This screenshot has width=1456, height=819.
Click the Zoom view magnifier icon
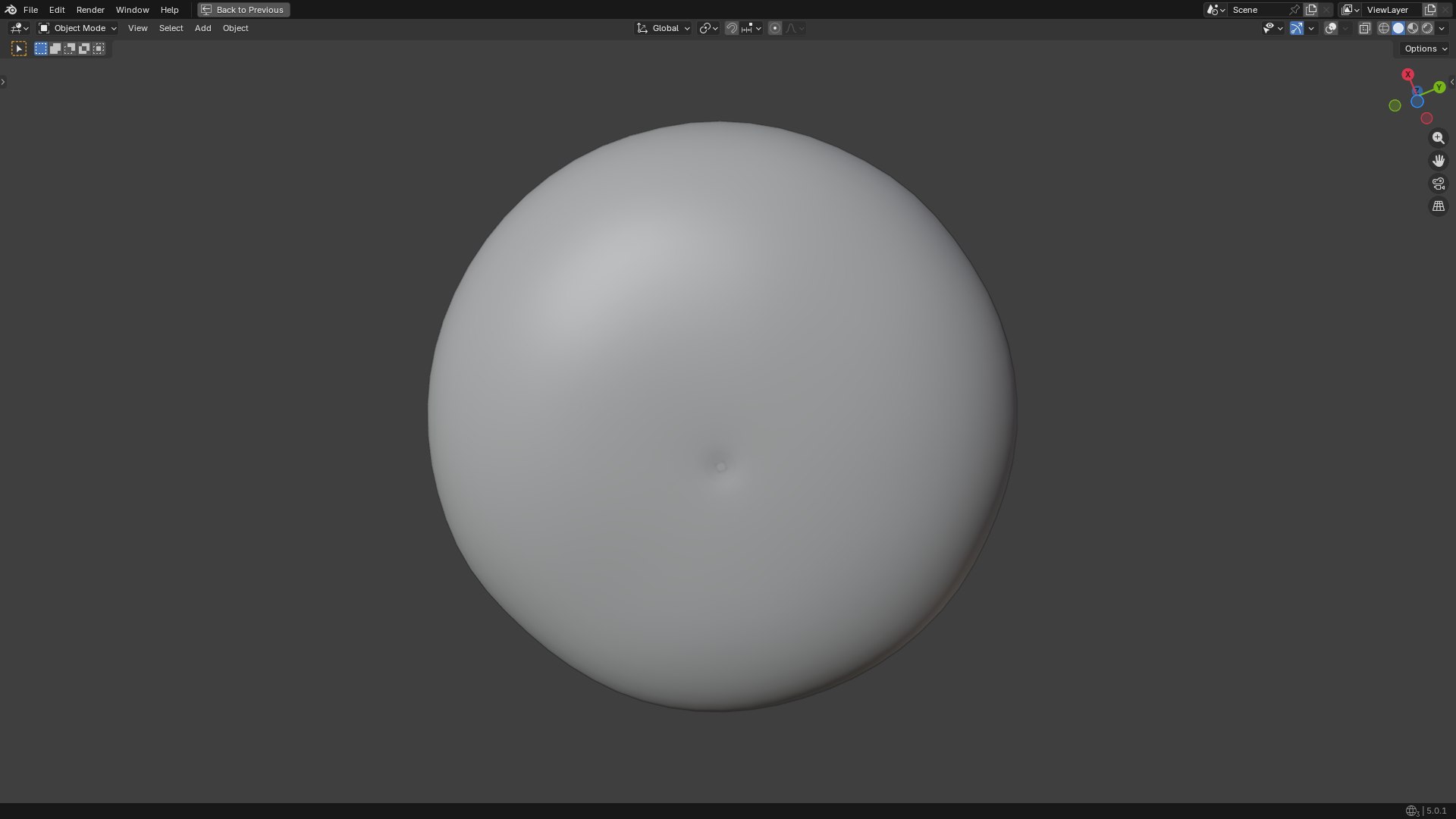[1438, 138]
